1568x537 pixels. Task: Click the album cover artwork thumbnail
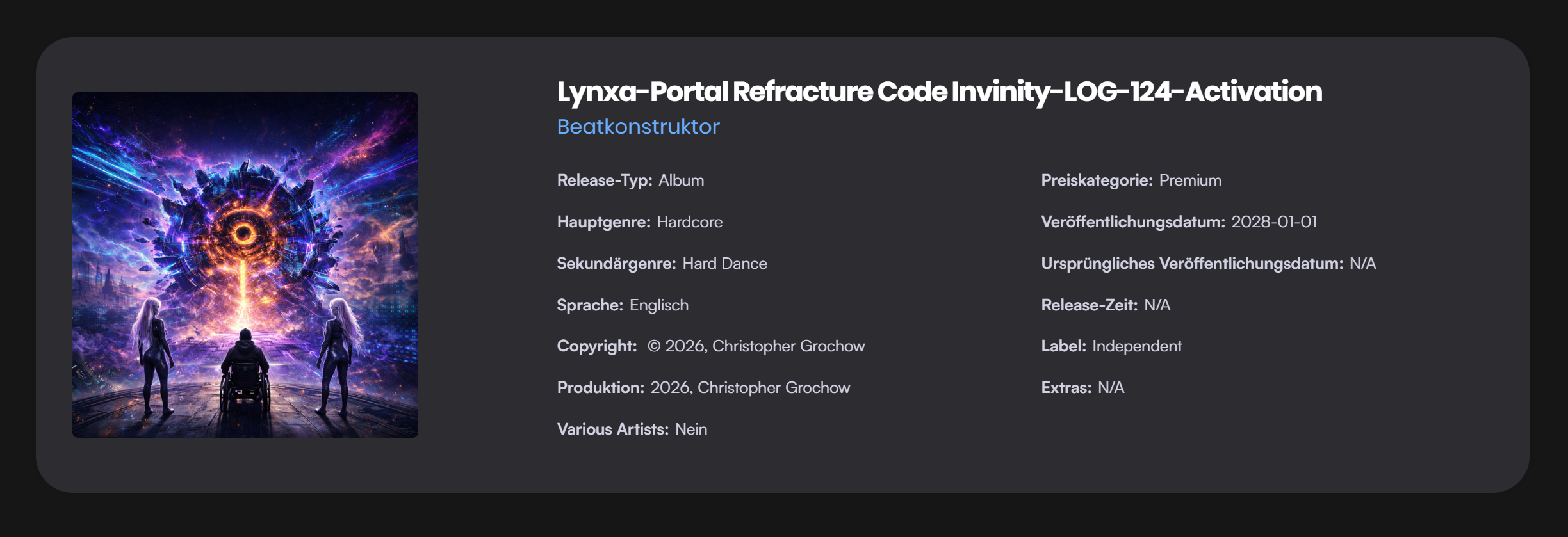click(x=245, y=265)
